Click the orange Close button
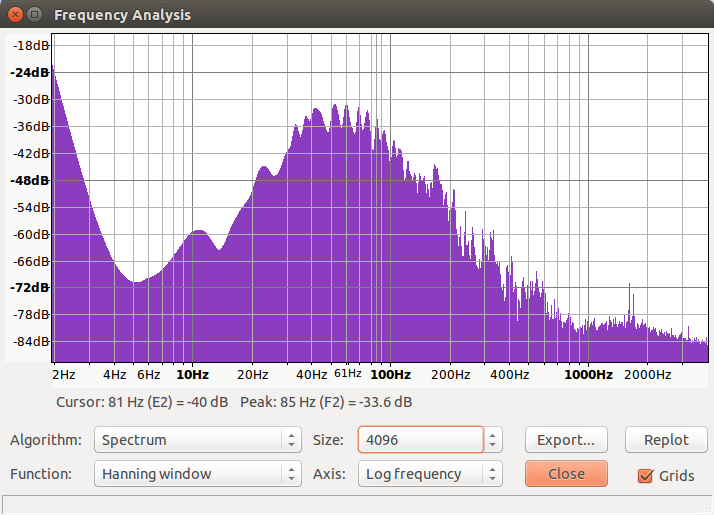 coord(566,474)
